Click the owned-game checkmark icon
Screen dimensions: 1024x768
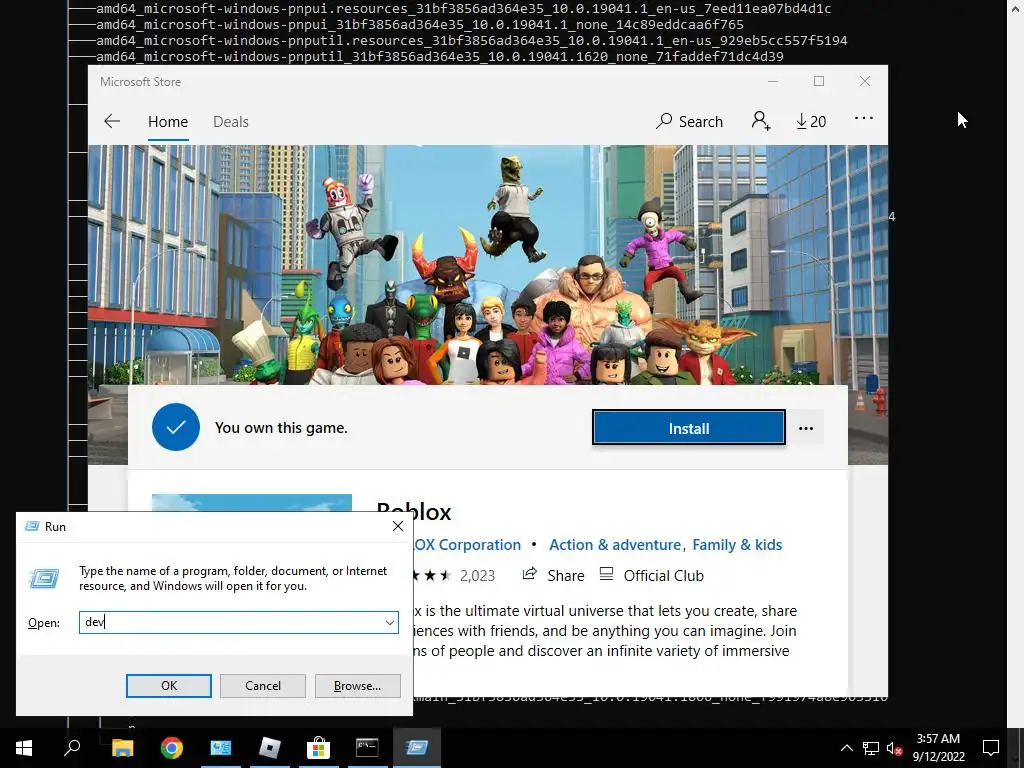click(176, 427)
